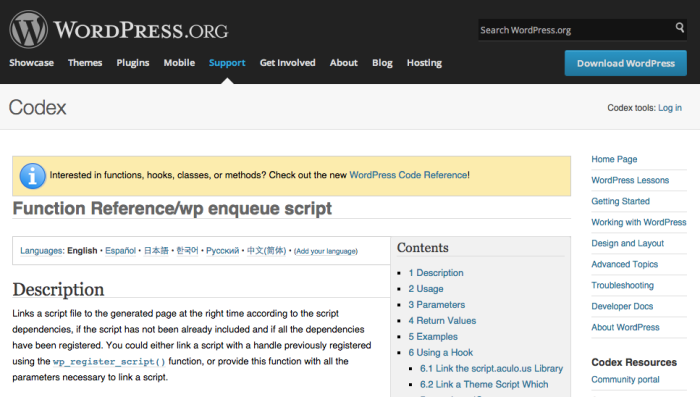This screenshot has width=700, height=397.
Task: Click the WordPress.org site title
Action: 141,30
